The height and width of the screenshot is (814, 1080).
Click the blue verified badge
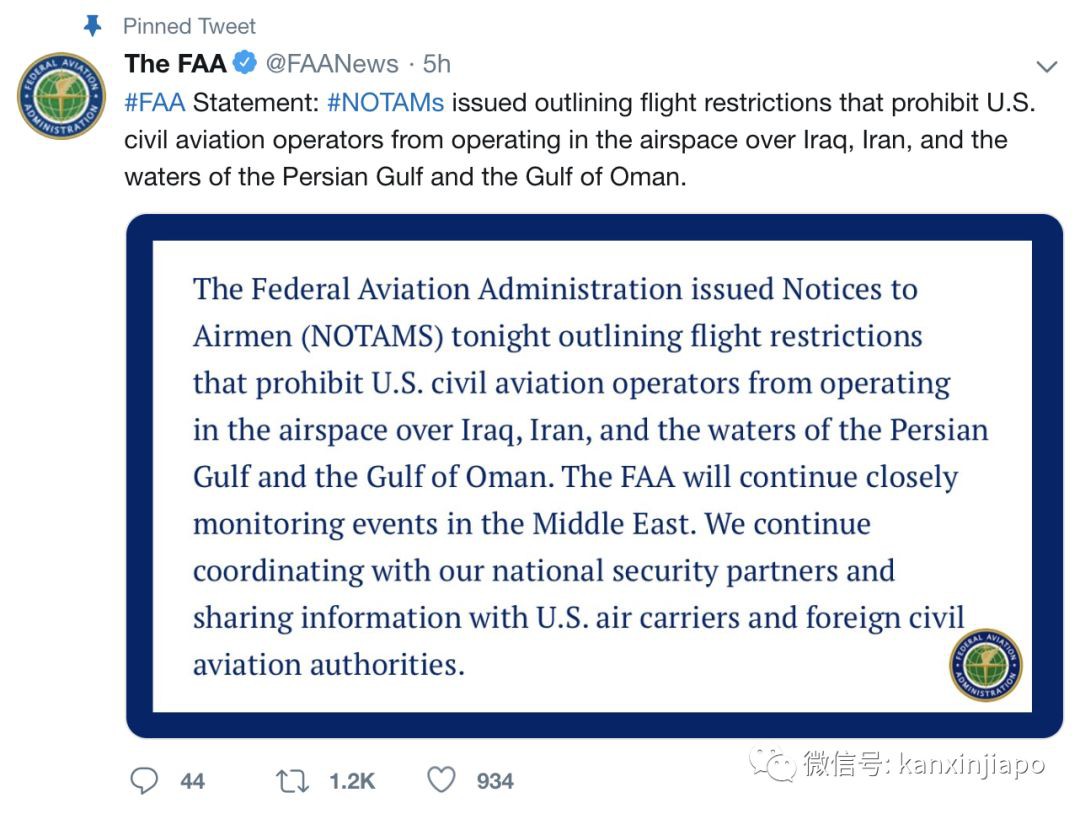(245, 64)
